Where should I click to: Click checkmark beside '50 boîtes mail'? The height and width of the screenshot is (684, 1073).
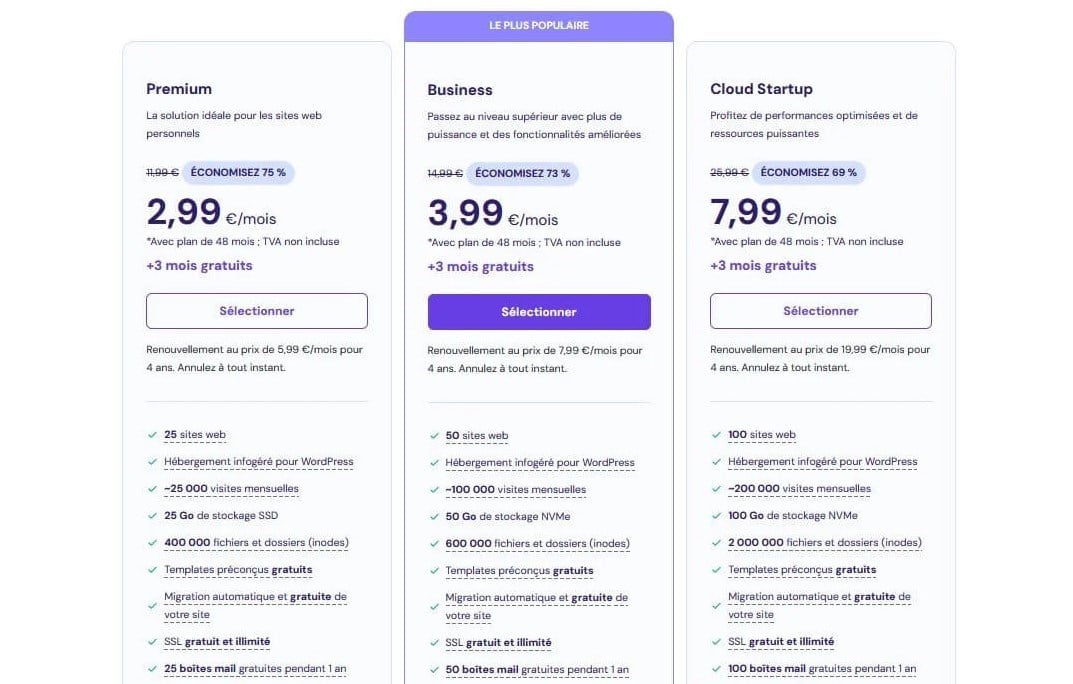[434, 671]
